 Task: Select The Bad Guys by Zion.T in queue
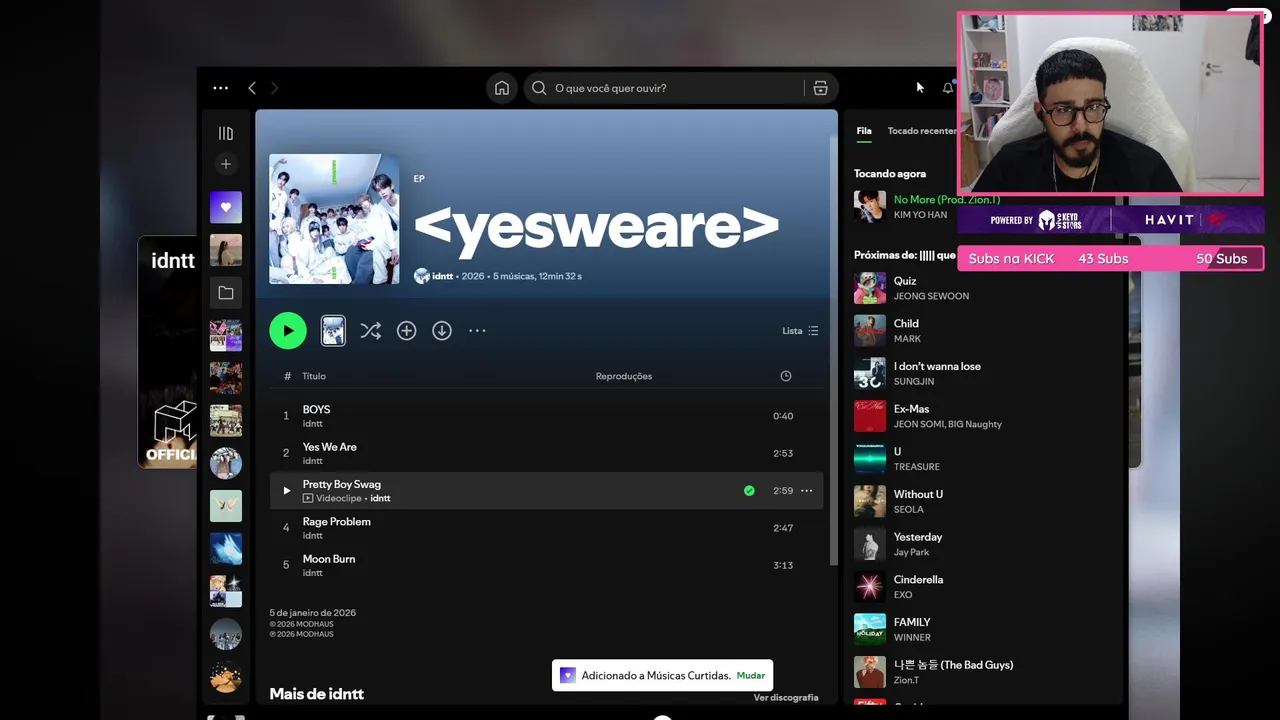(985, 672)
